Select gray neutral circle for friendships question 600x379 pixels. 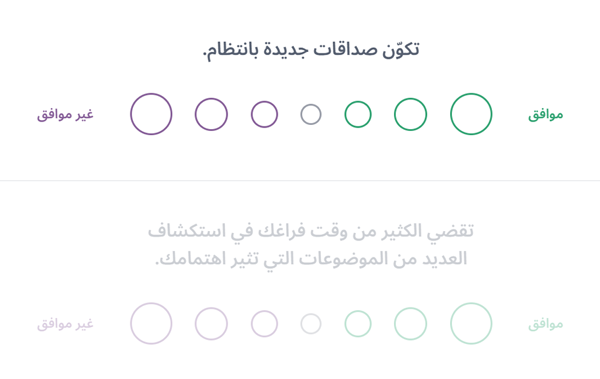click(311, 114)
